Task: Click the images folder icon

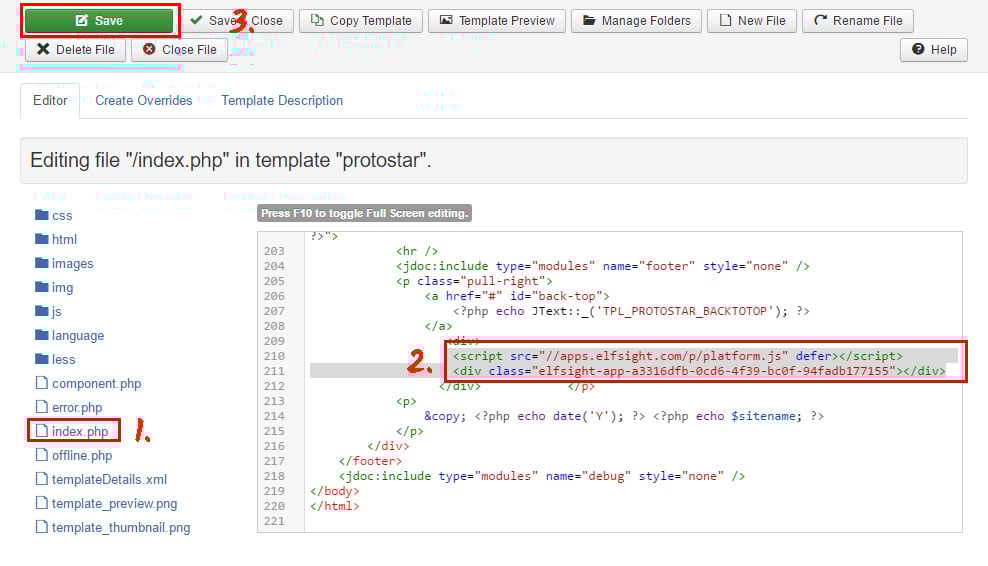Action: pyautogui.click(x=42, y=263)
